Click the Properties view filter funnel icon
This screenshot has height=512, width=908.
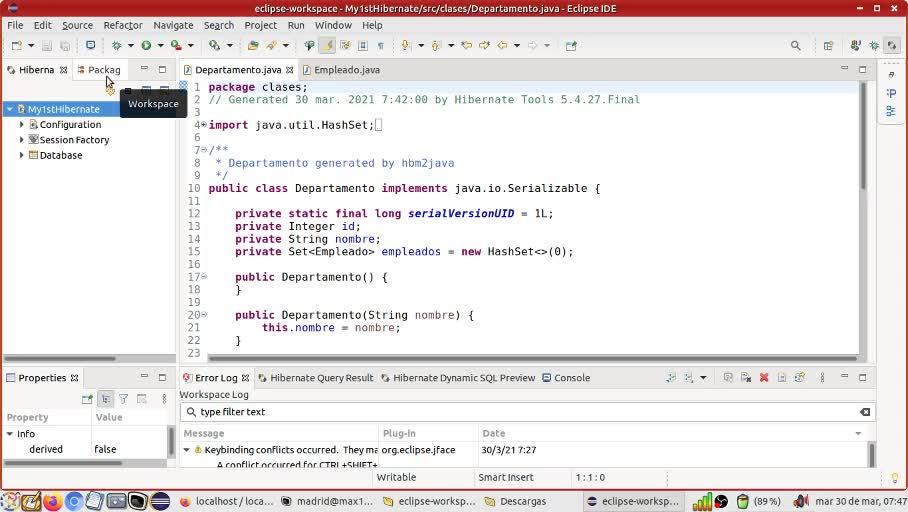click(123, 399)
